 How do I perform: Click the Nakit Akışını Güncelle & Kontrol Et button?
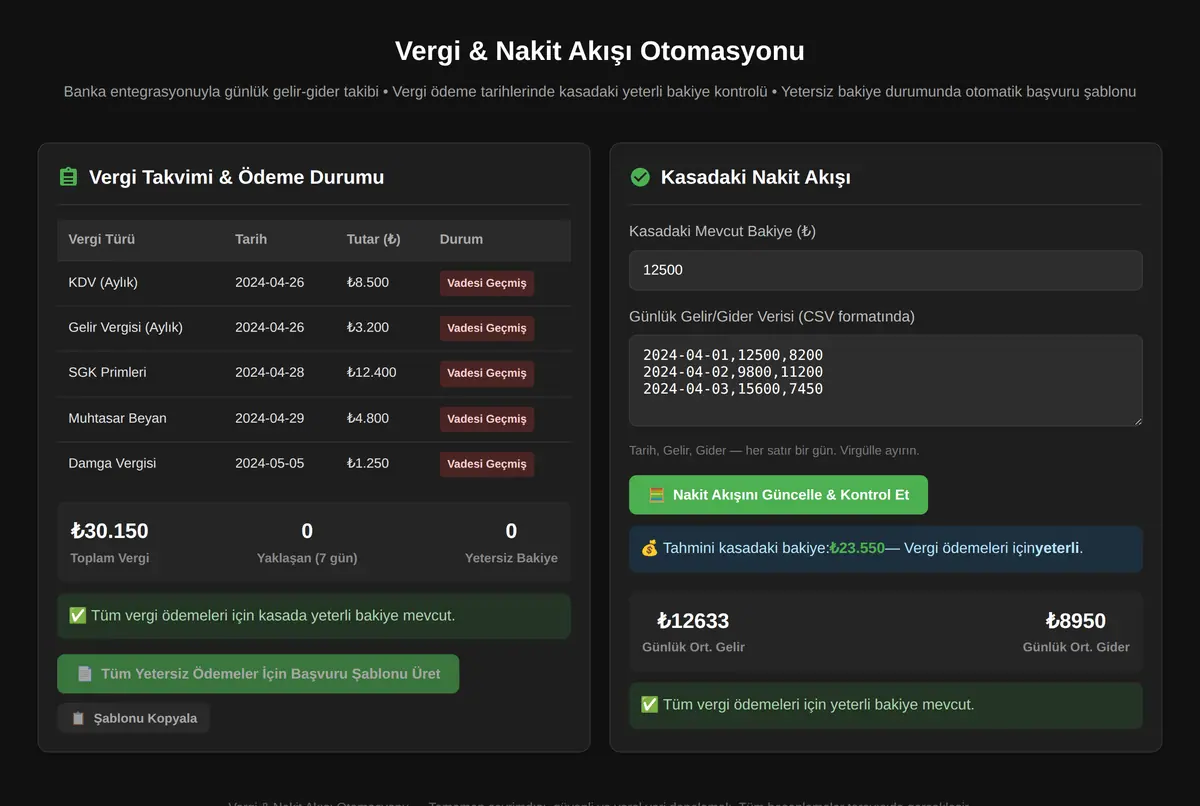tap(778, 495)
